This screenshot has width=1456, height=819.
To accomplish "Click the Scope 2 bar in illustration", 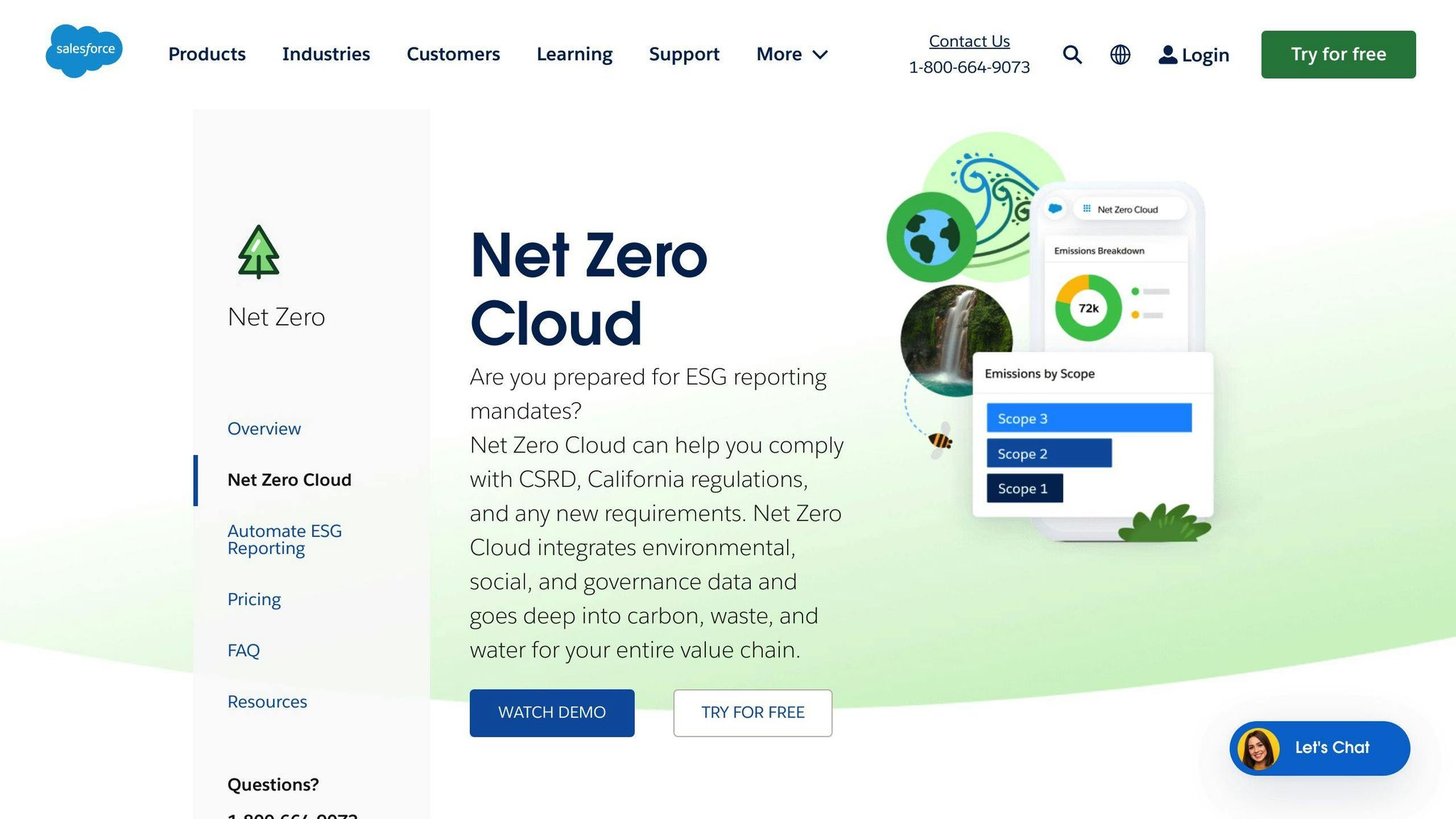I will point(1049,453).
